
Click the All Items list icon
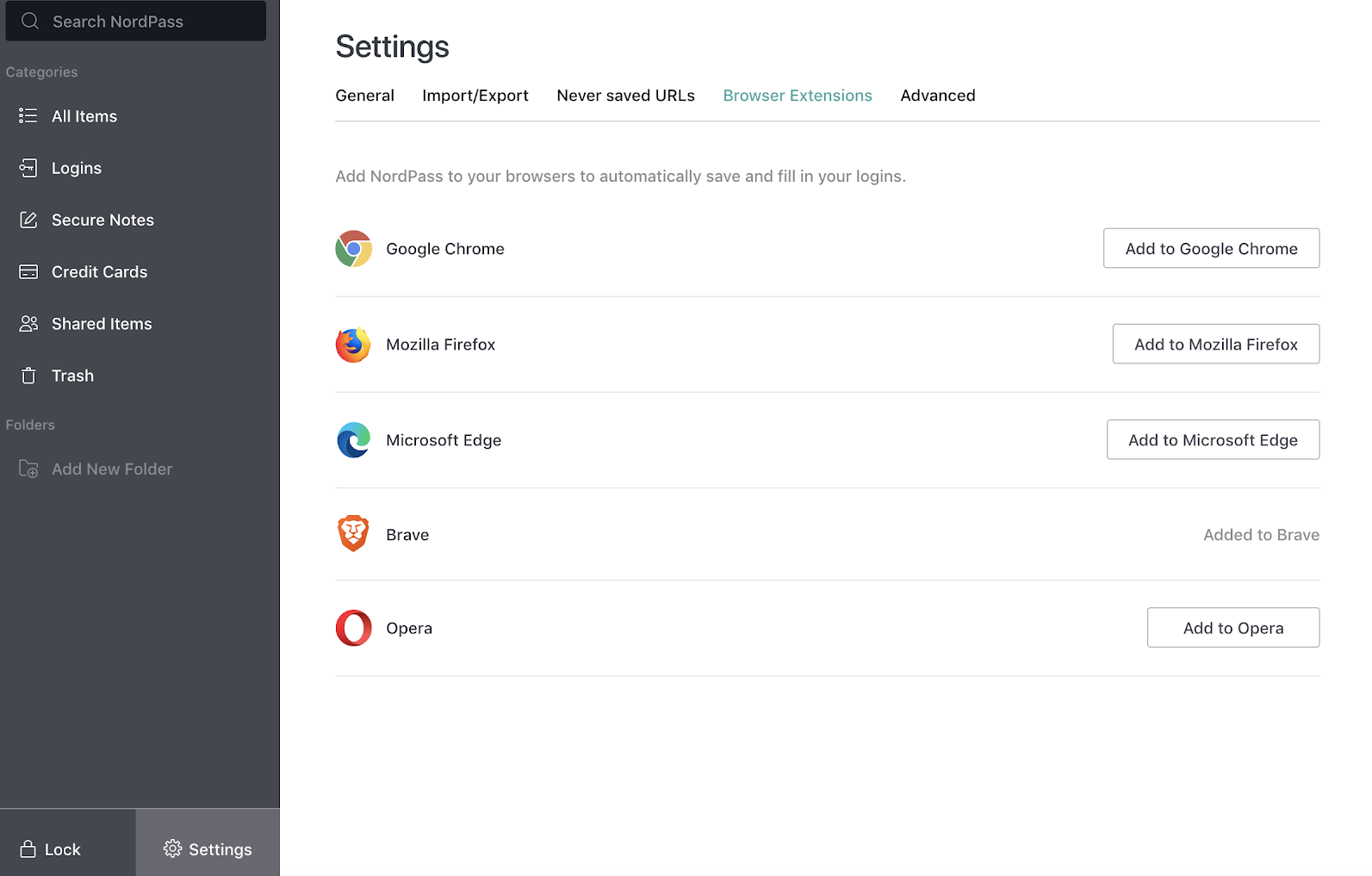pyautogui.click(x=28, y=115)
